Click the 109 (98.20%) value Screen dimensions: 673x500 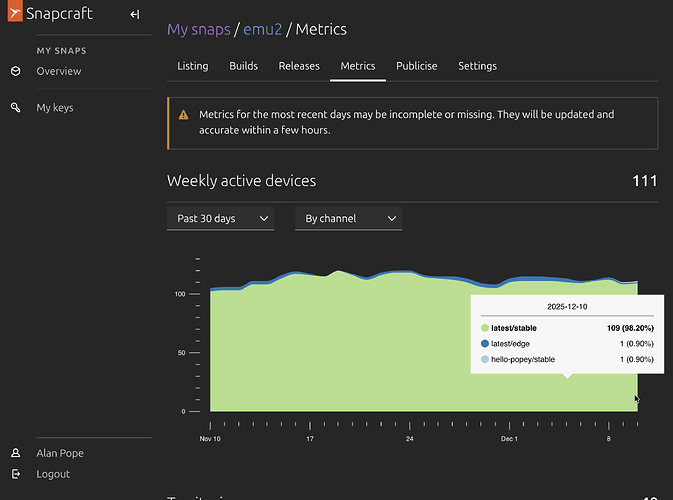[630, 328]
